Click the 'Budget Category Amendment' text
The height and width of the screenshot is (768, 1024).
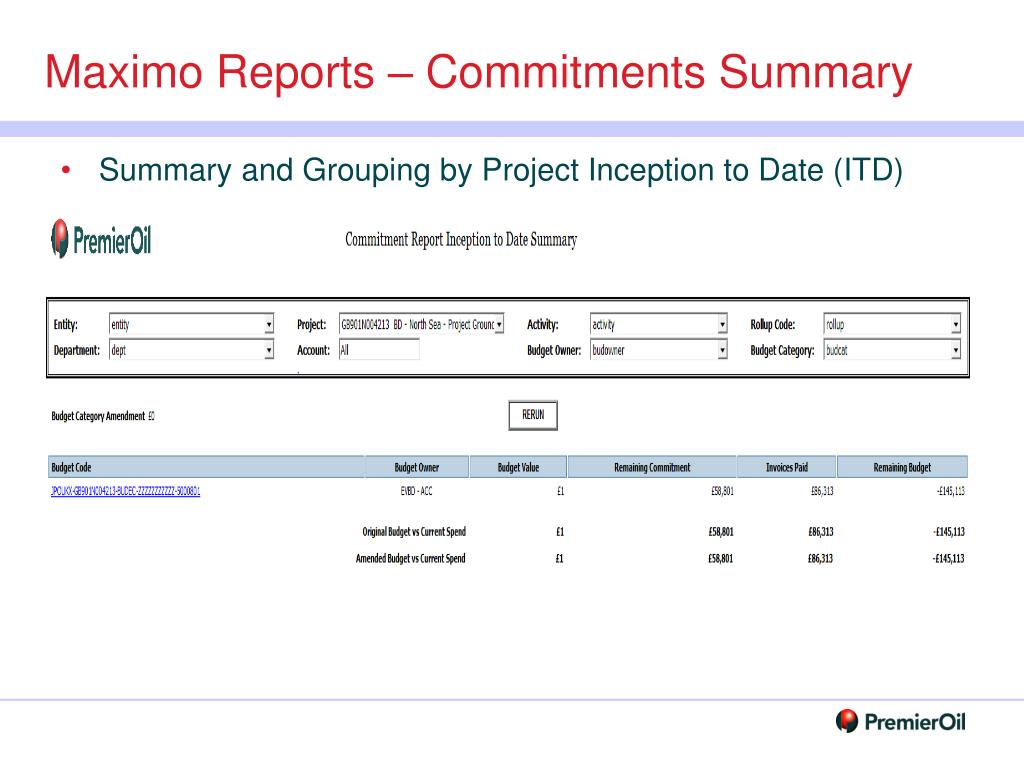click(98, 416)
